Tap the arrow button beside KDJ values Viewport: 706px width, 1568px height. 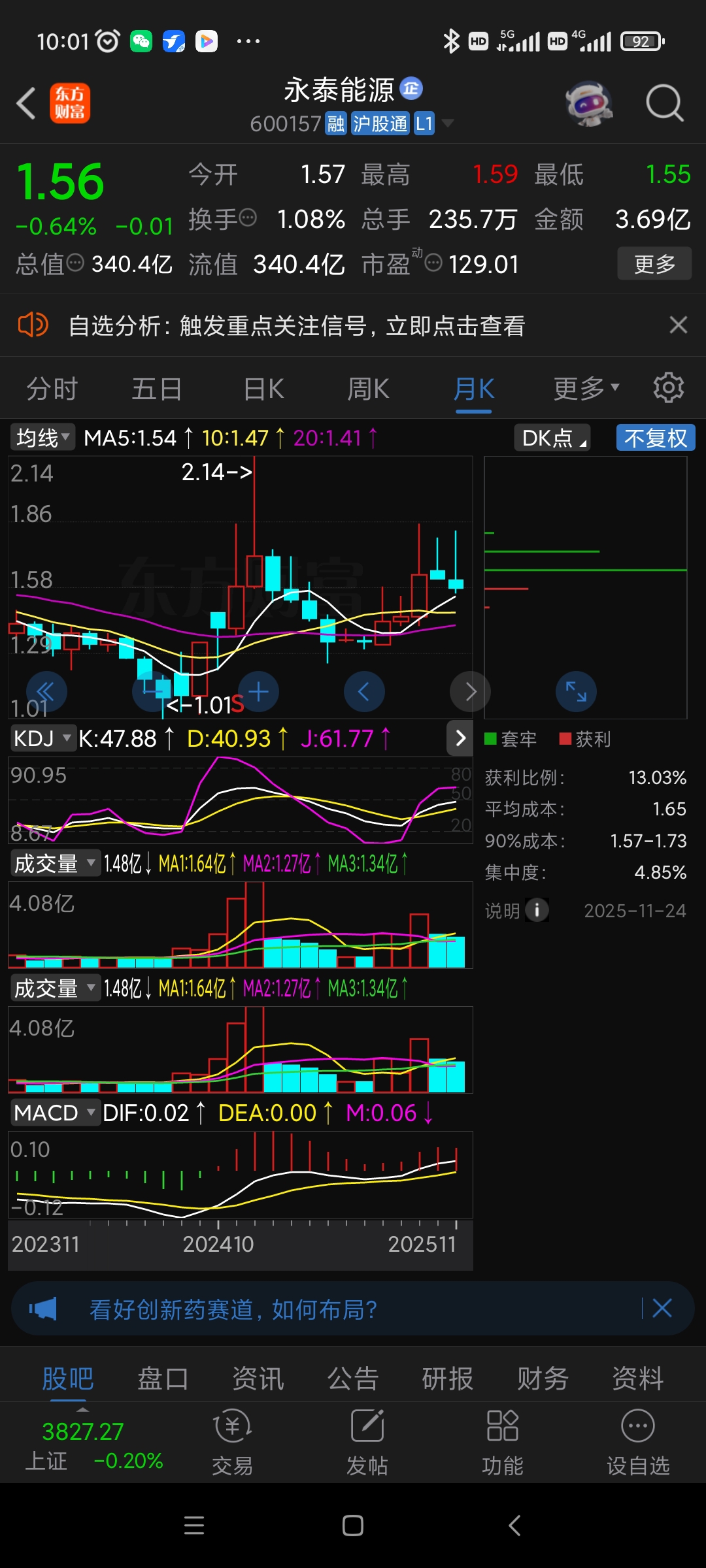pyautogui.click(x=460, y=738)
